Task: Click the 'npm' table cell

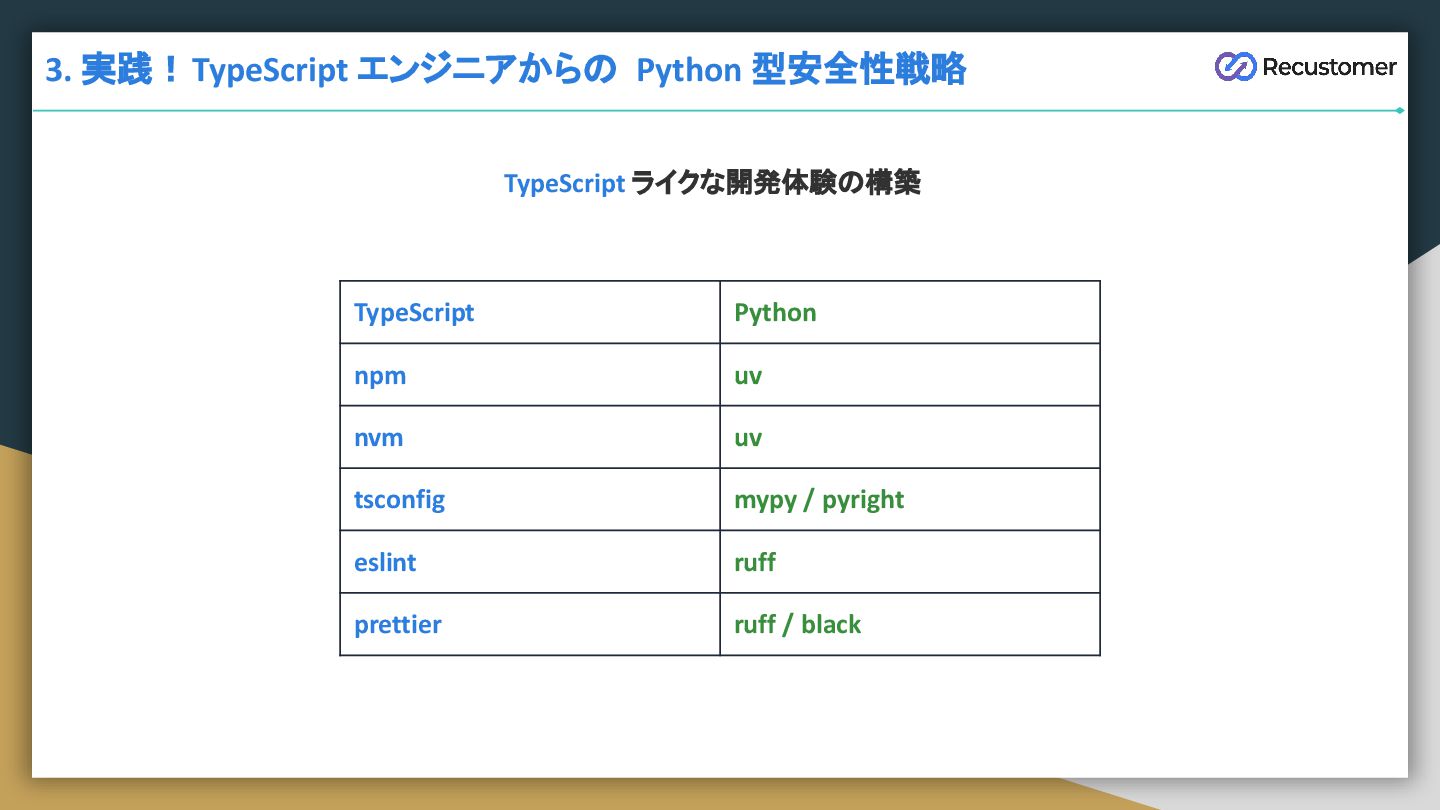Action: (530, 375)
